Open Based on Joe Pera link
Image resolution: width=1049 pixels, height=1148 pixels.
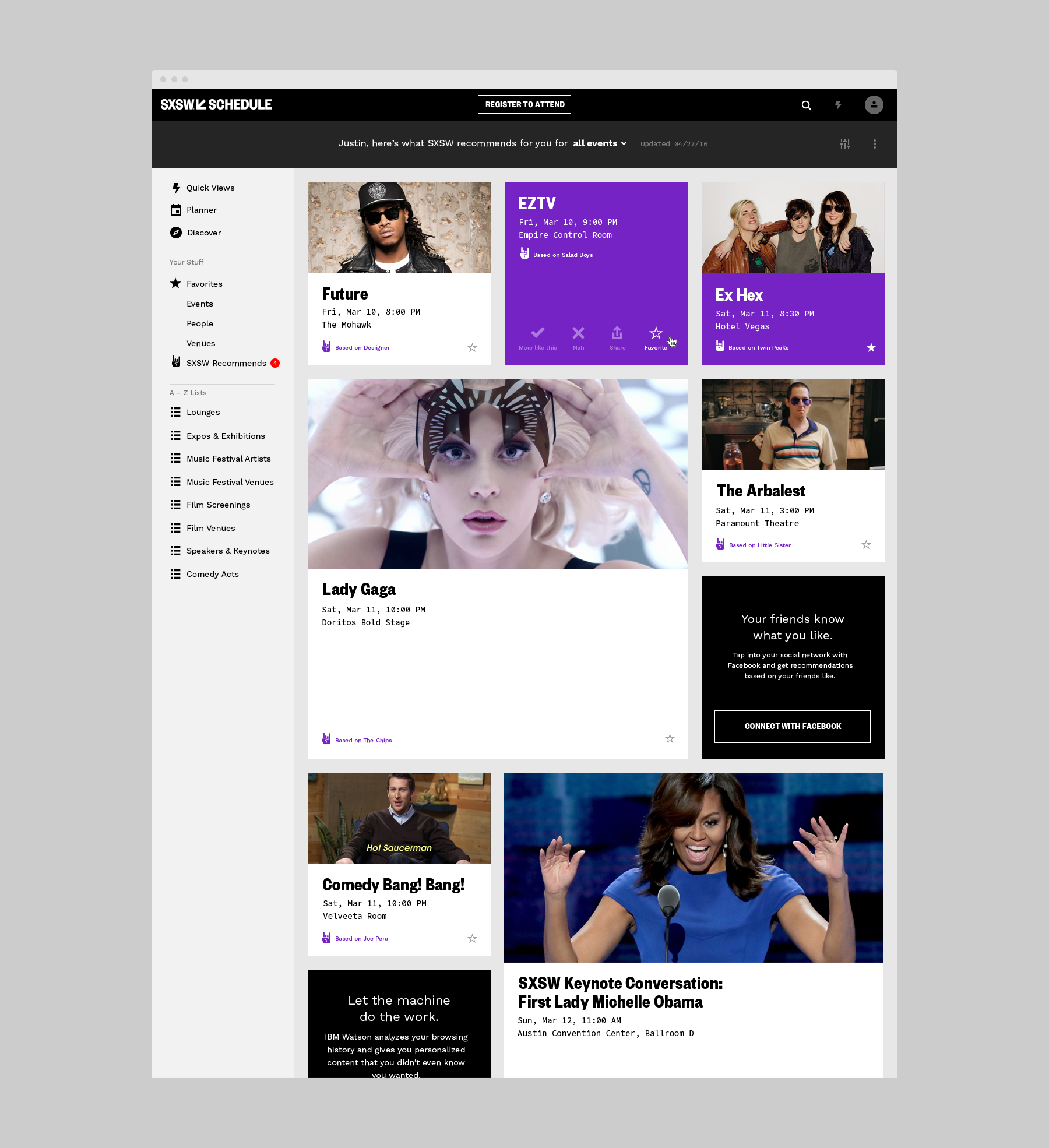(x=361, y=939)
